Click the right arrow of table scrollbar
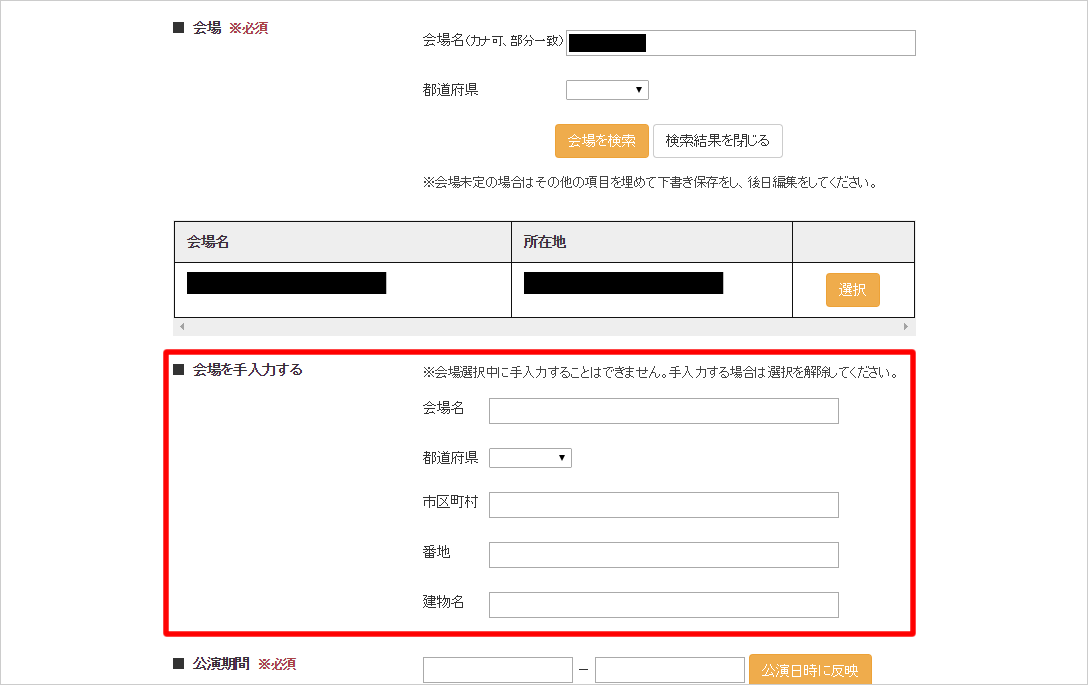The image size is (1088, 685). [906, 327]
